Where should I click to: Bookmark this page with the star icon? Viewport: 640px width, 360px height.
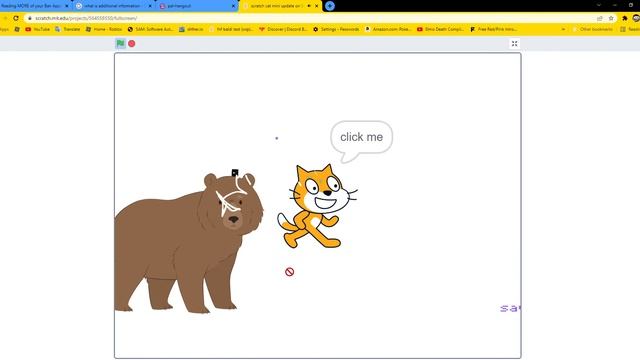click(x=611, y=18)
